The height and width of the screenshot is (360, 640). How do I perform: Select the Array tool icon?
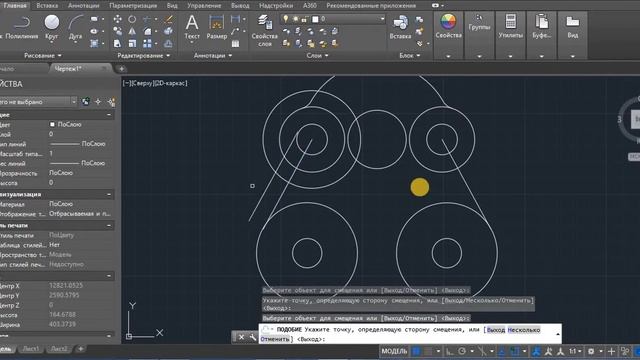click(x=147, y=43)
